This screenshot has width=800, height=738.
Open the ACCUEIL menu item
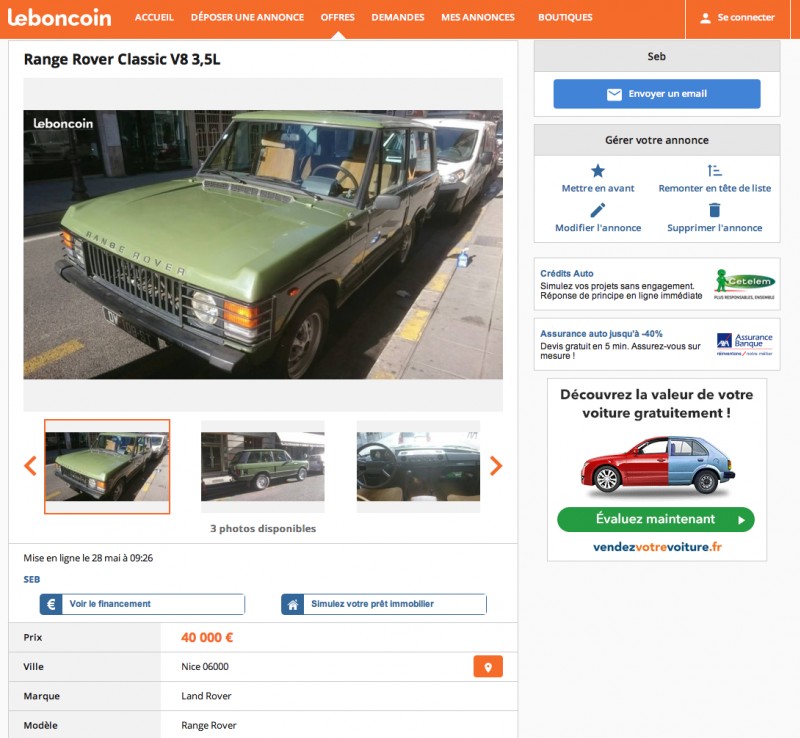[154, 17]
